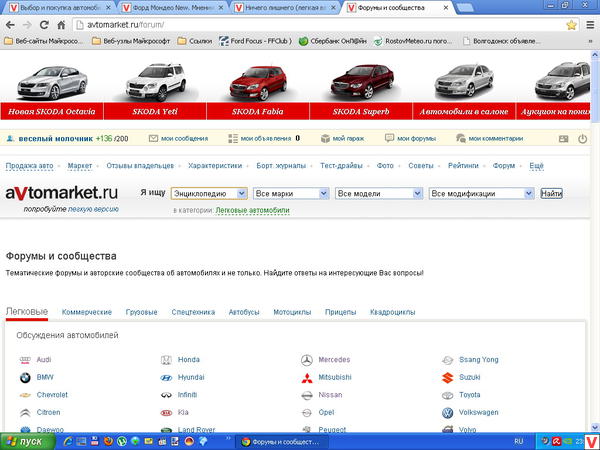Reload the page with the refresh icon
Image resolution: width=600 pixels, height=450 pixels.
(44, 25)
